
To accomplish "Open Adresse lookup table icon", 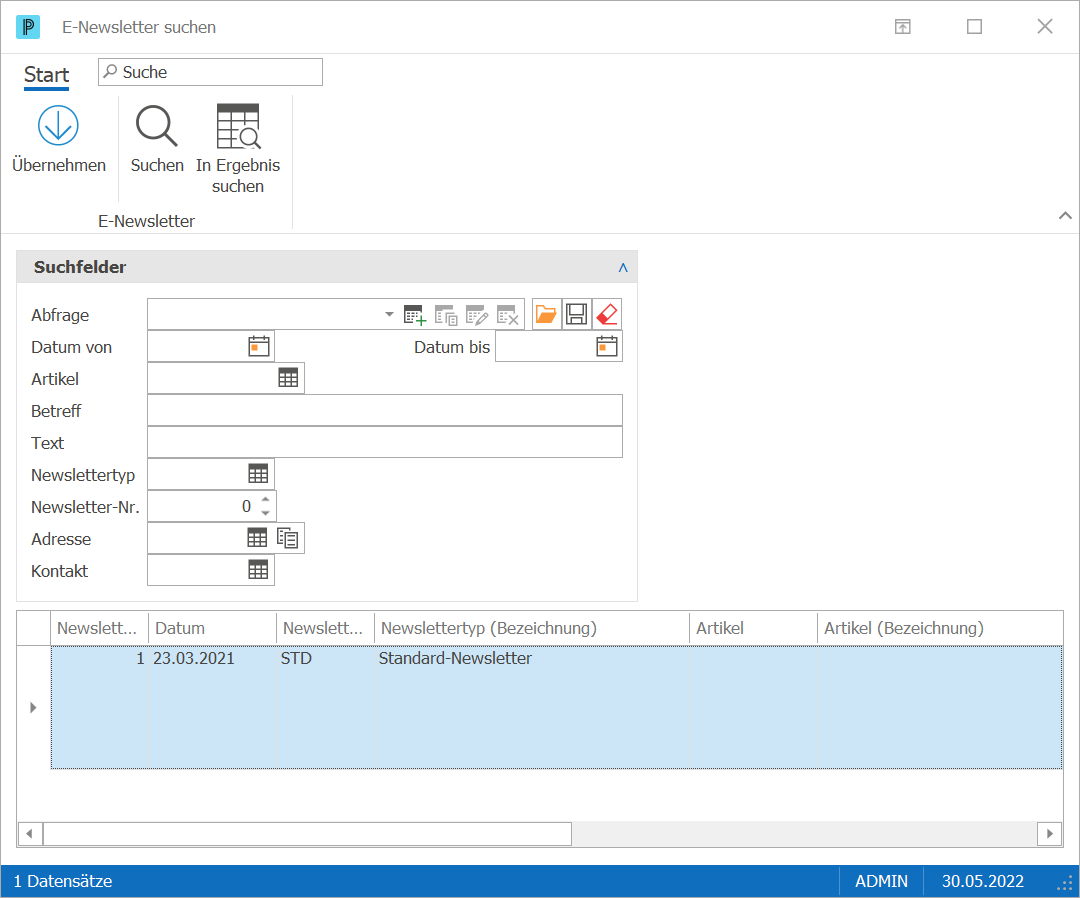I will coord(257,538).
